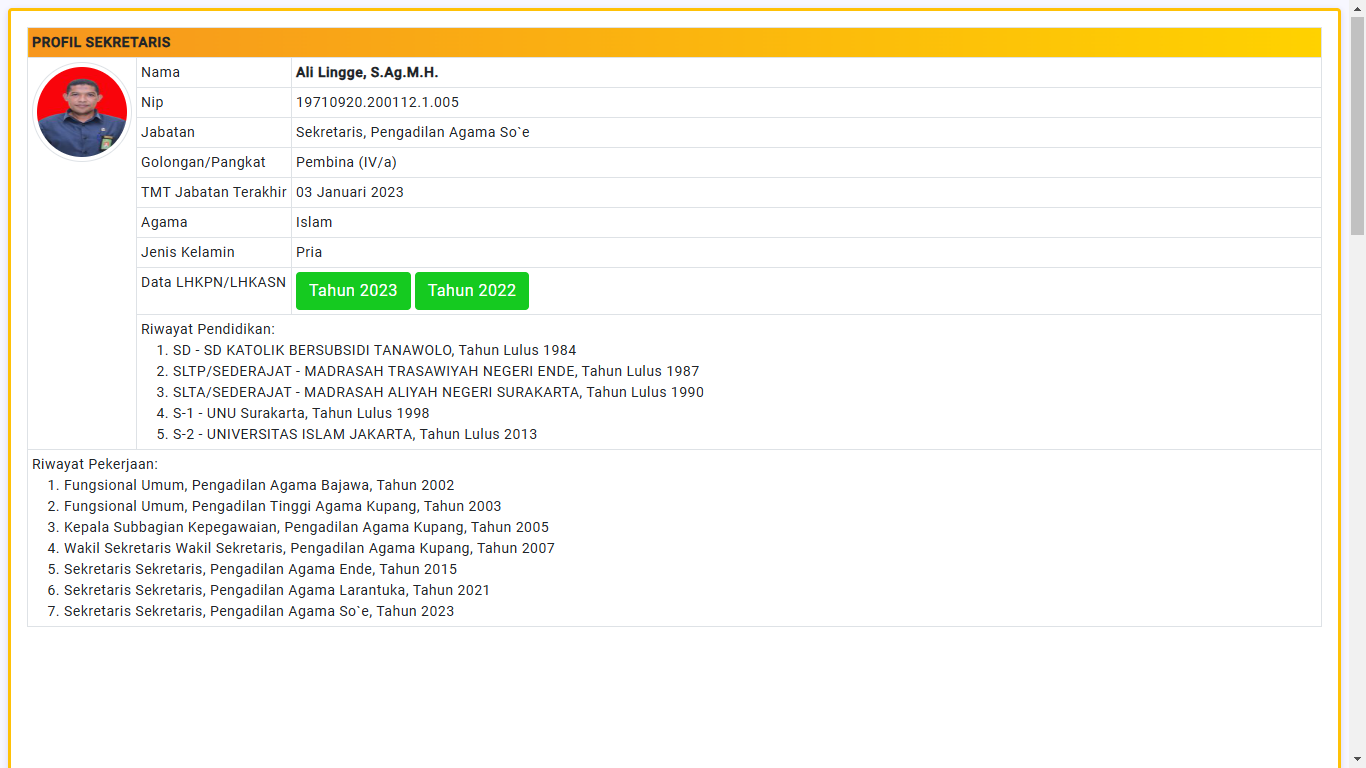Click the TMT Jabatan Terakhir label
The height and width of the screenshot is (768, 1366).
coord(214,193)
